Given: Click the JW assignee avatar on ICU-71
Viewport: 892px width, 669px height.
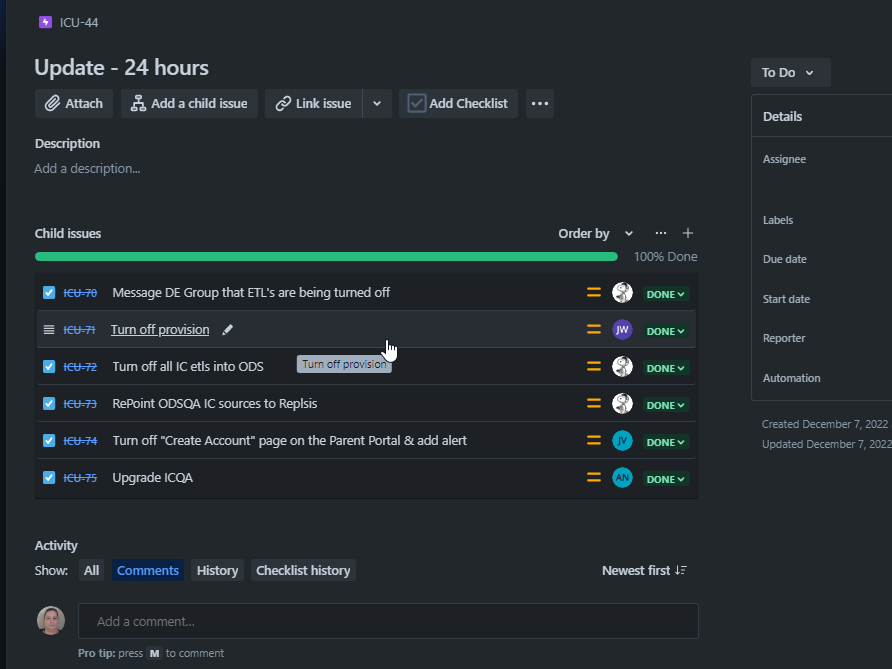Looking at the screenshot, I should click(x=622, y=329).
